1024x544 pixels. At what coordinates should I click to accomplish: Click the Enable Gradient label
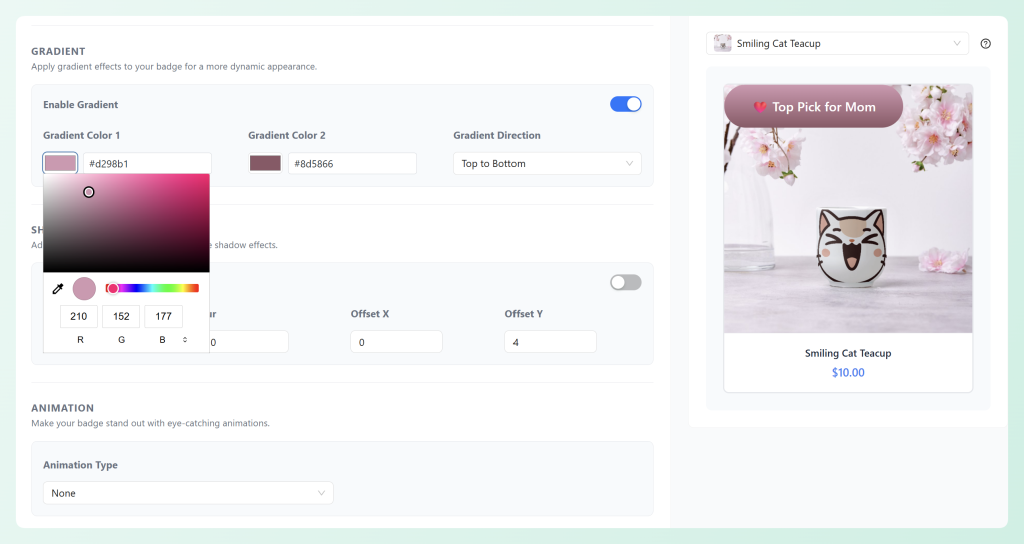click(x=80, y=104)
